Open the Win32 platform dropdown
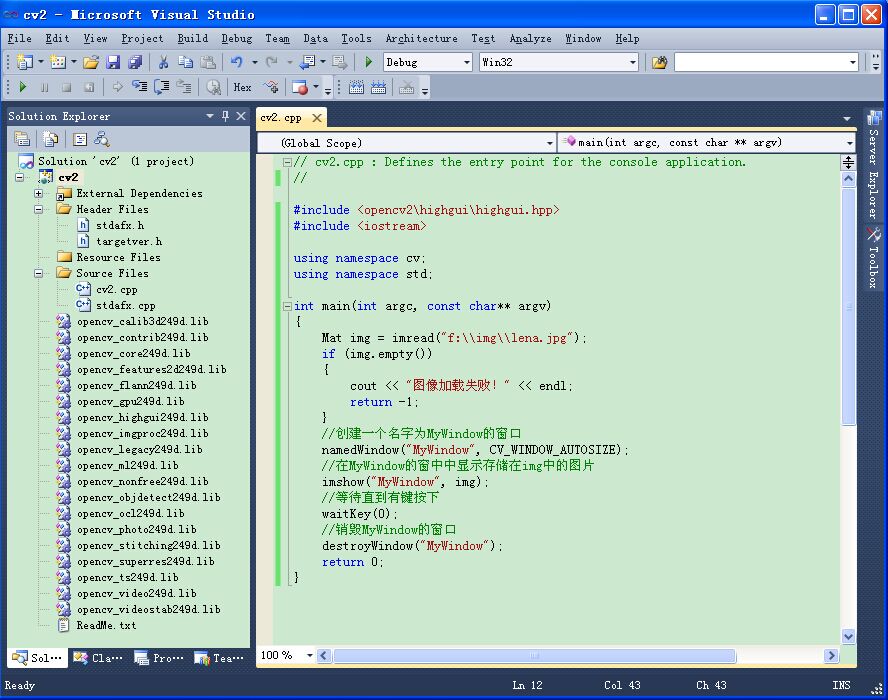Image resolution: width=888 pixels, height=700 pixels. point(633,62)
